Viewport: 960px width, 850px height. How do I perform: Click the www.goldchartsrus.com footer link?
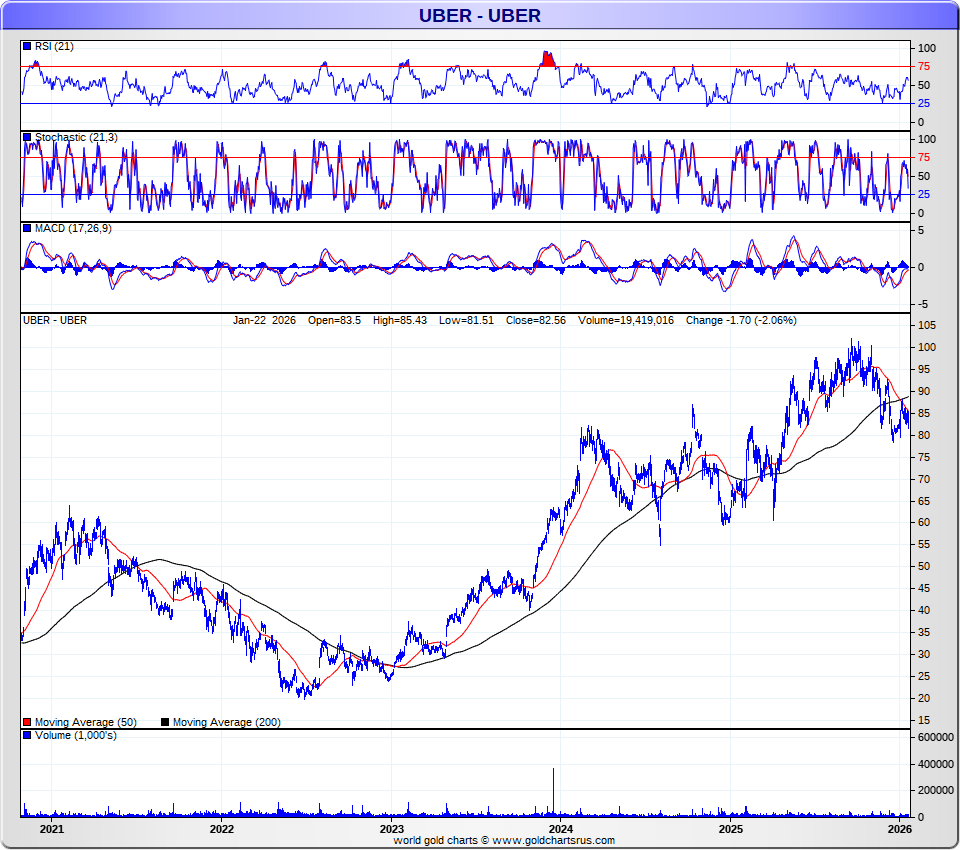point(553,841)
